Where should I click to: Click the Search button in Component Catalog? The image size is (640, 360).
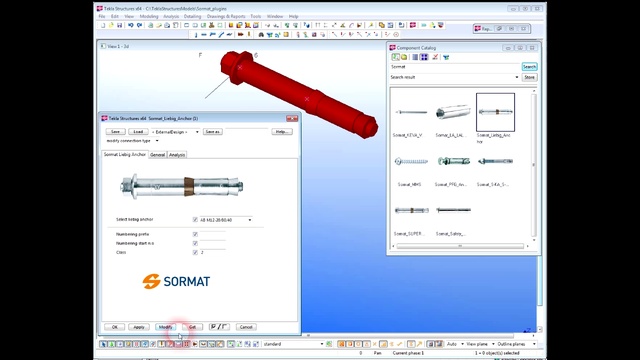coord(529,67)
